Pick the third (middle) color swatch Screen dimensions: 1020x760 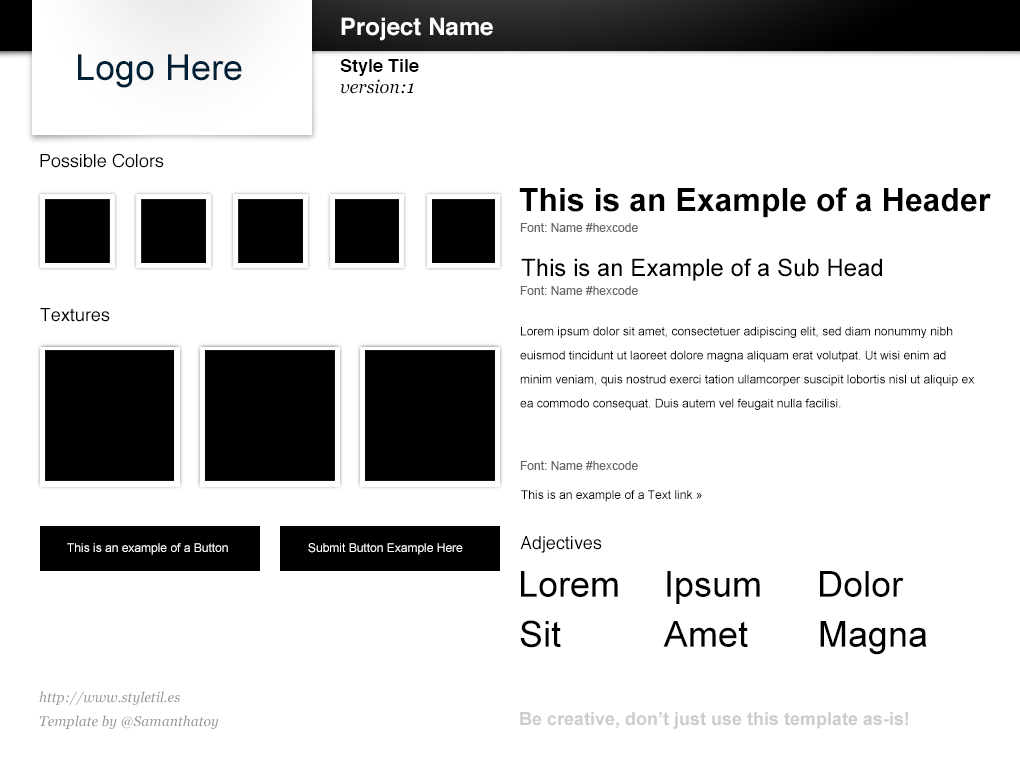(271, 231)
